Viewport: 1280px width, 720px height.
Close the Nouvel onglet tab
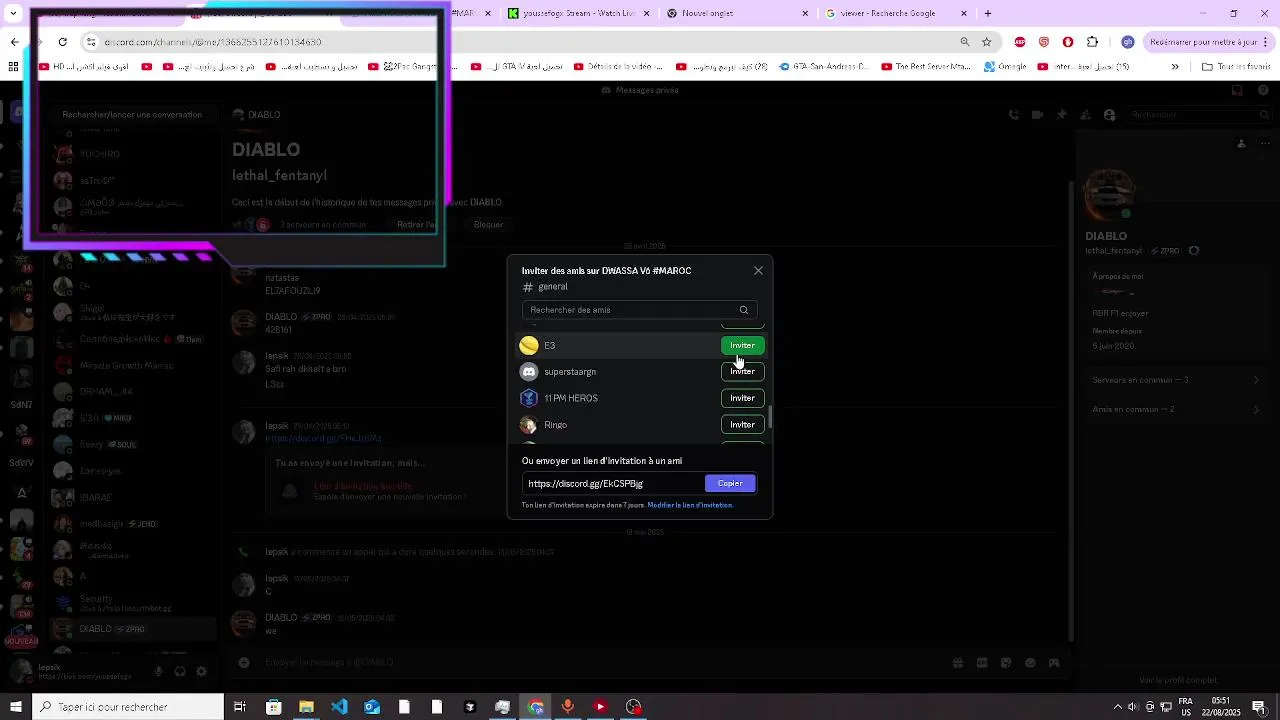[x=806, y=13]
